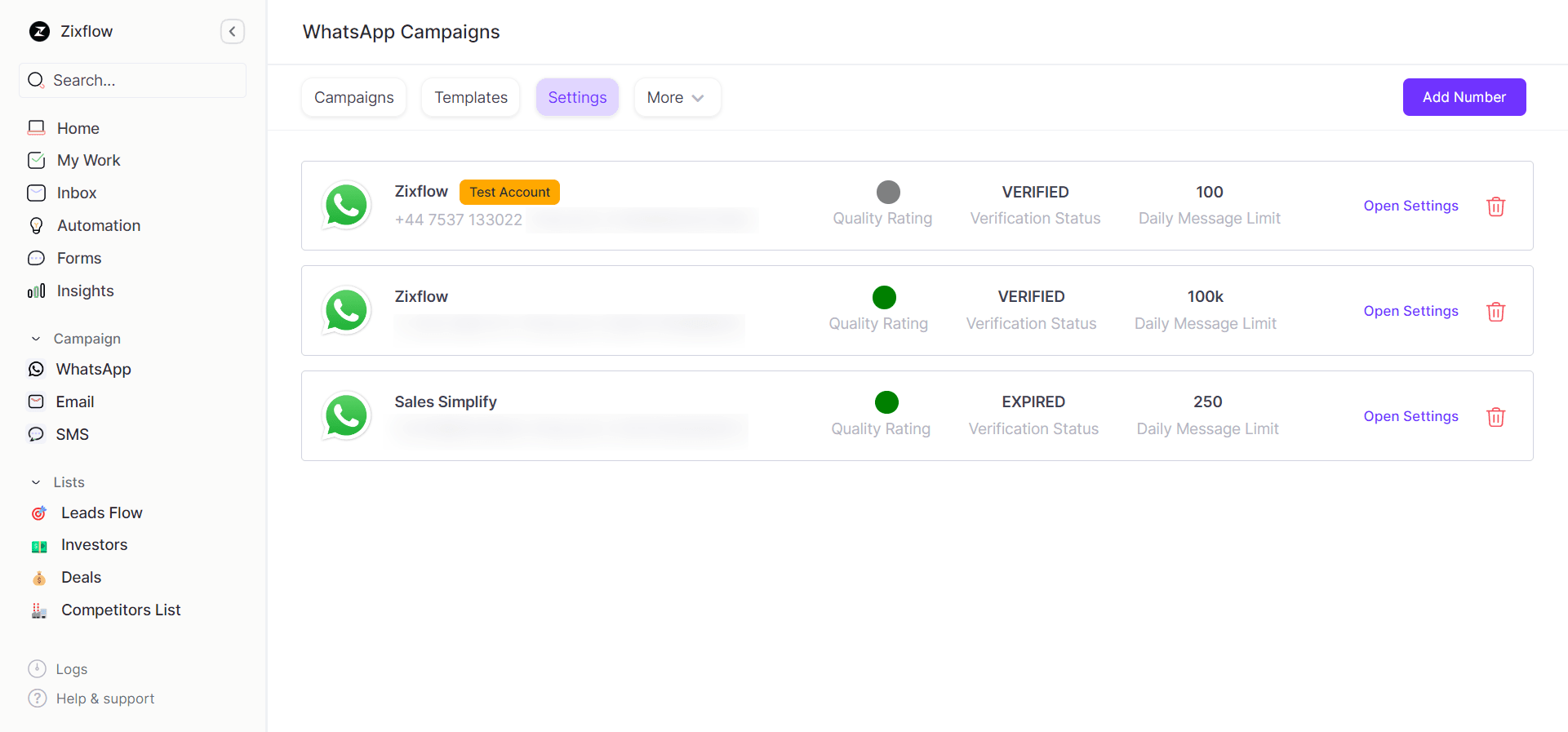Click the green Quality Rating dot for Sales Simplify
The width and height of the screenshot is (1568, 732).
tap(886, 402)
